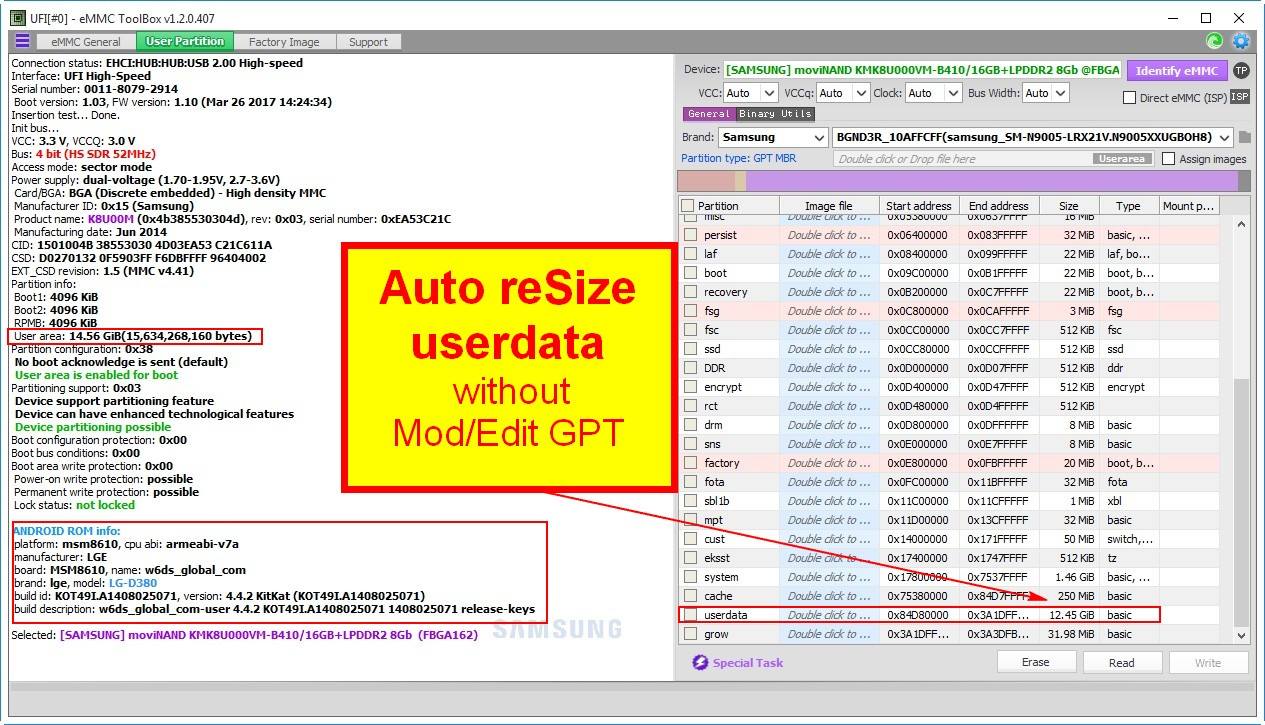This screenshot has width=1265, height=725.
Task: Click the Erase button
Action: (x=1035, y=662)
